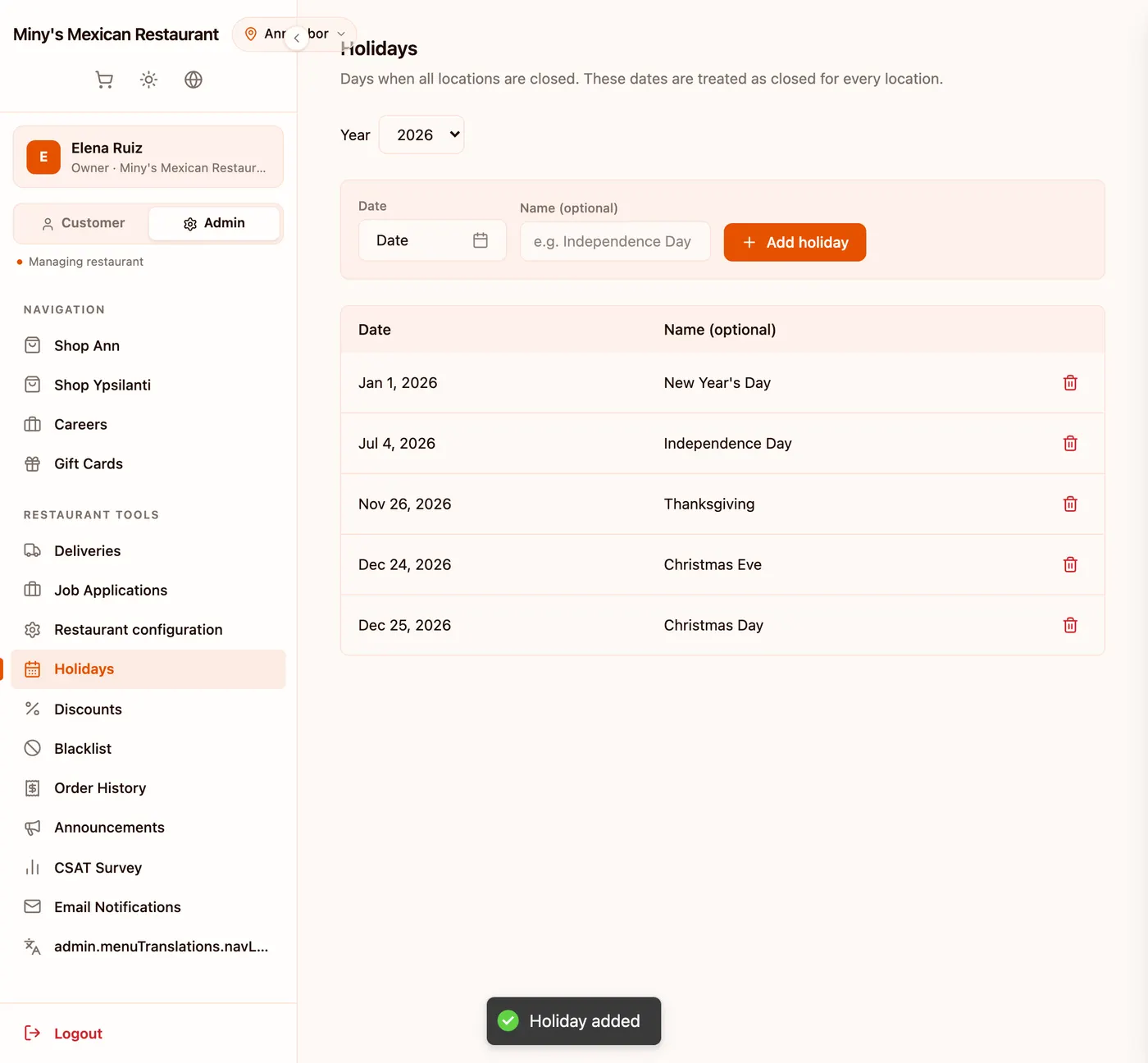Open Job Applications
Viewport: 1148px width, 1063px height.
click(148, 591)
